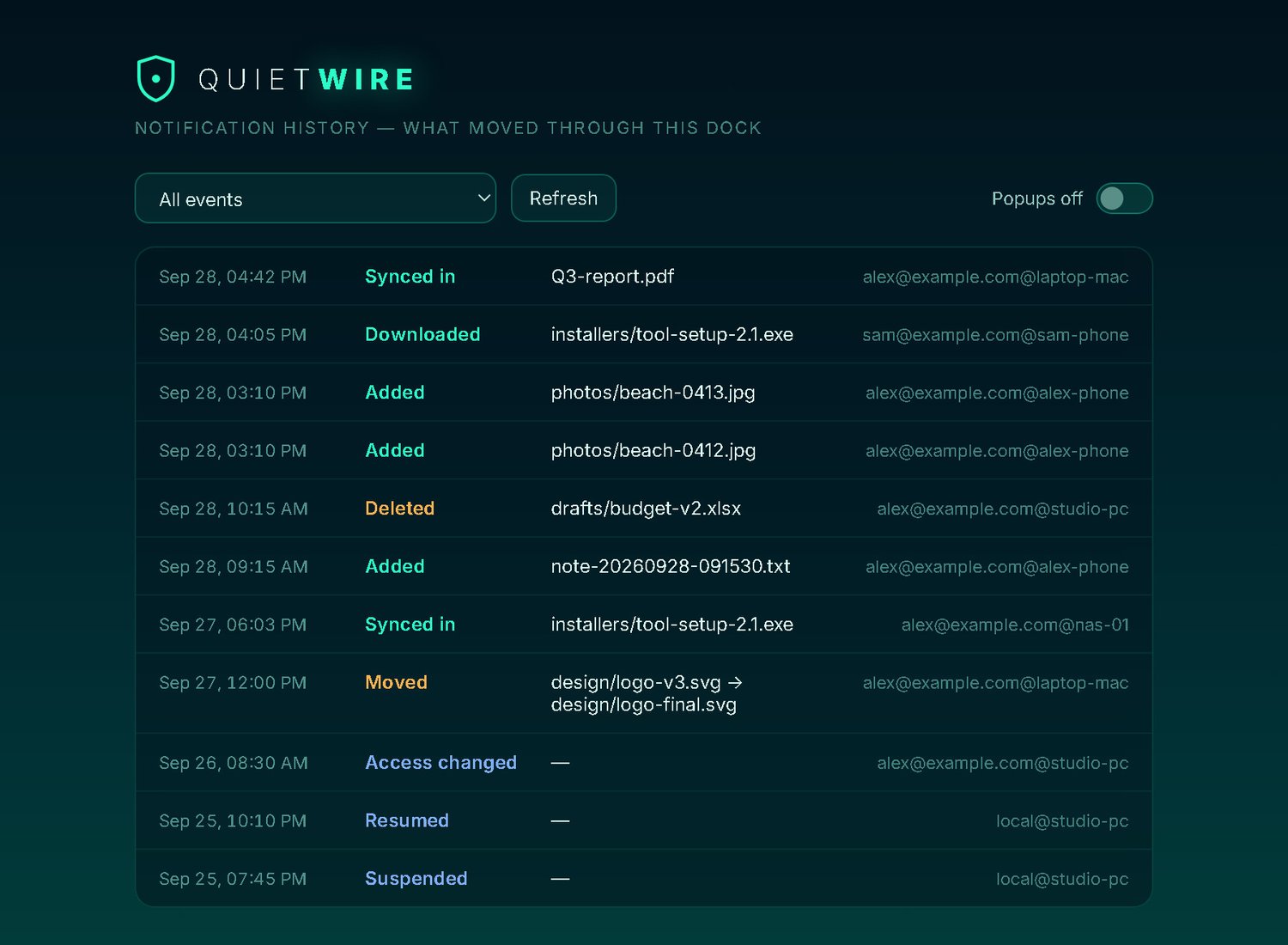The height and width of the screenshot is (945, 1288).
Task: Click the Sep 26, 08:30 AM timestamp
Action: click(234, 763)
